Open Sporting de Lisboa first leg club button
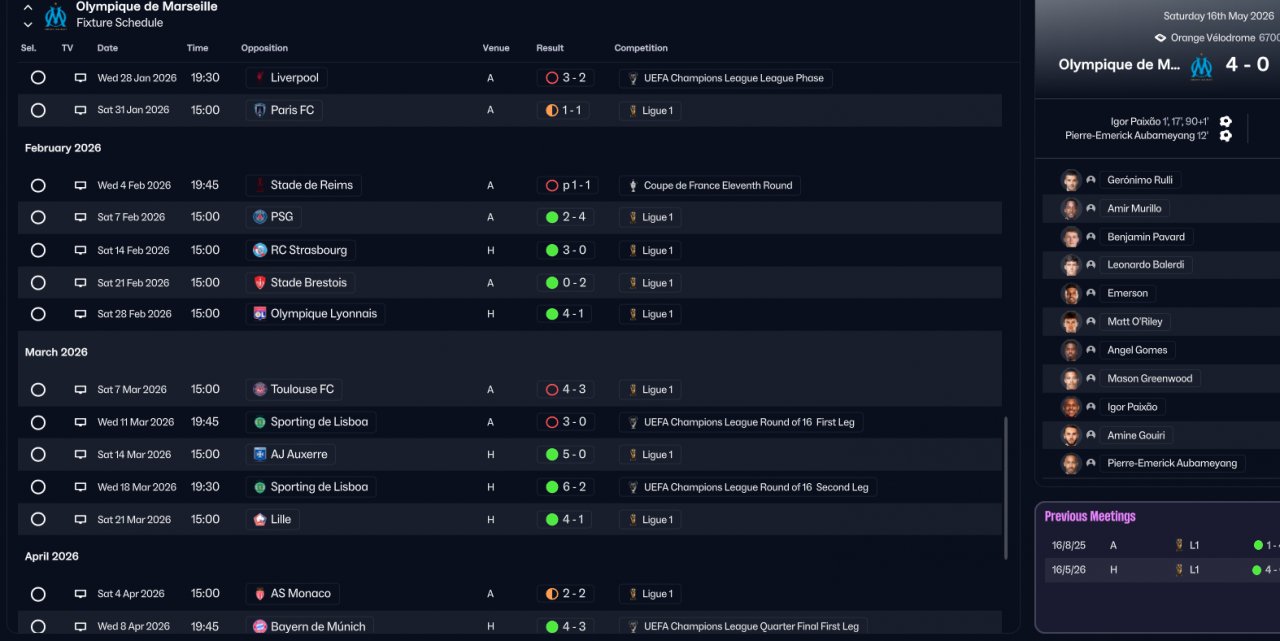 pos(311,422)
